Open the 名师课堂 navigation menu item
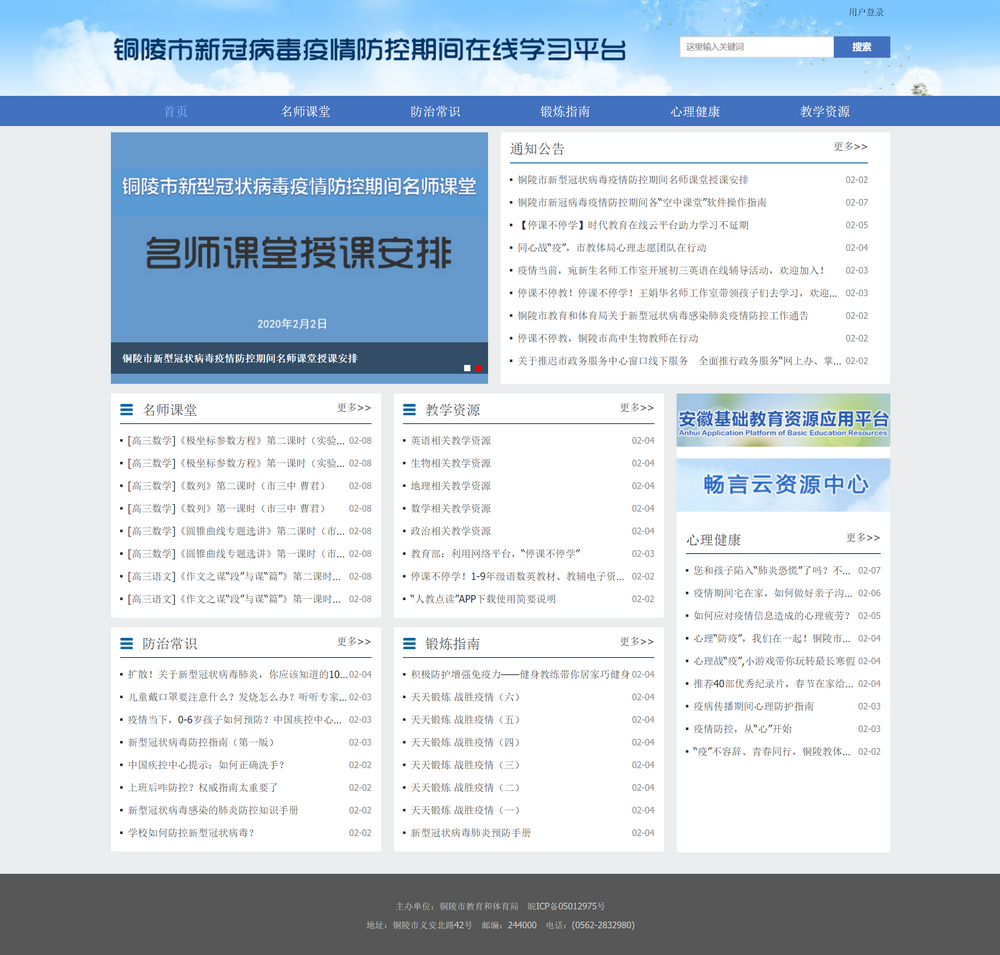The width and height of the screenshot is (1000, 955). pyautogui.click(x=305, y=112)
